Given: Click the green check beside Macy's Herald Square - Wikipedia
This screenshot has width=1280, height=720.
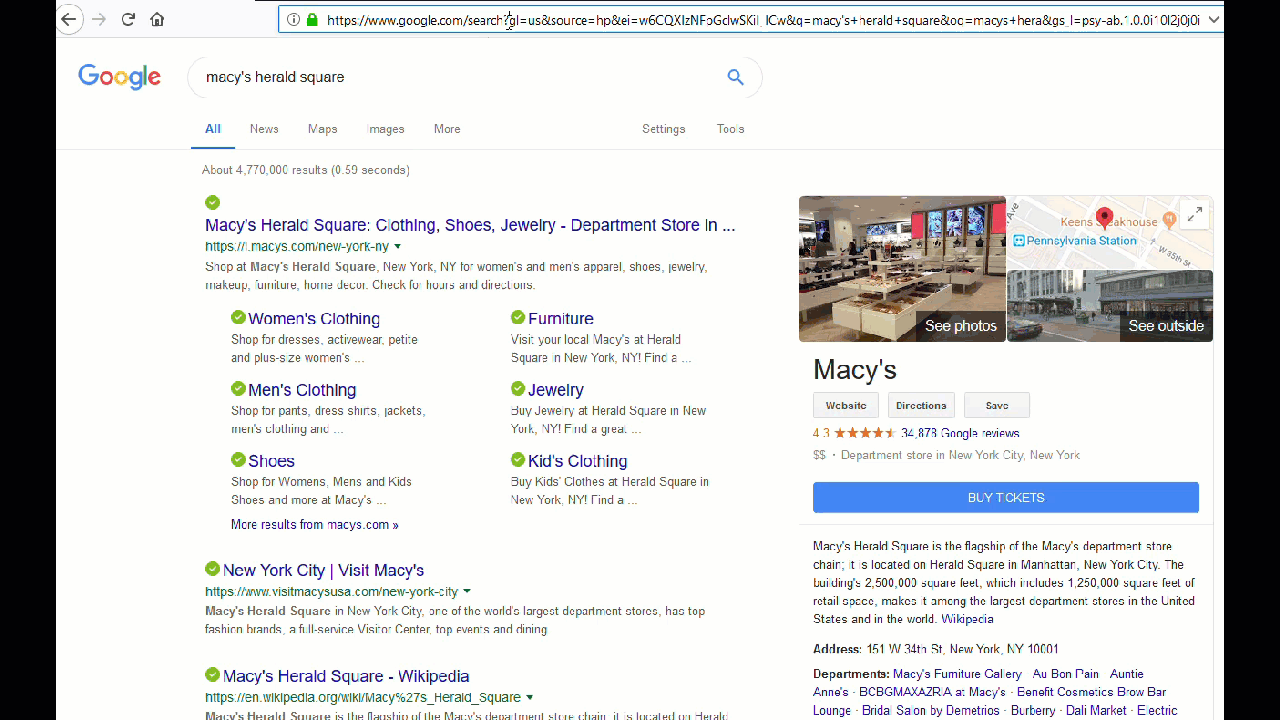Looking at the screenshot, I should [x=212, y=674].
